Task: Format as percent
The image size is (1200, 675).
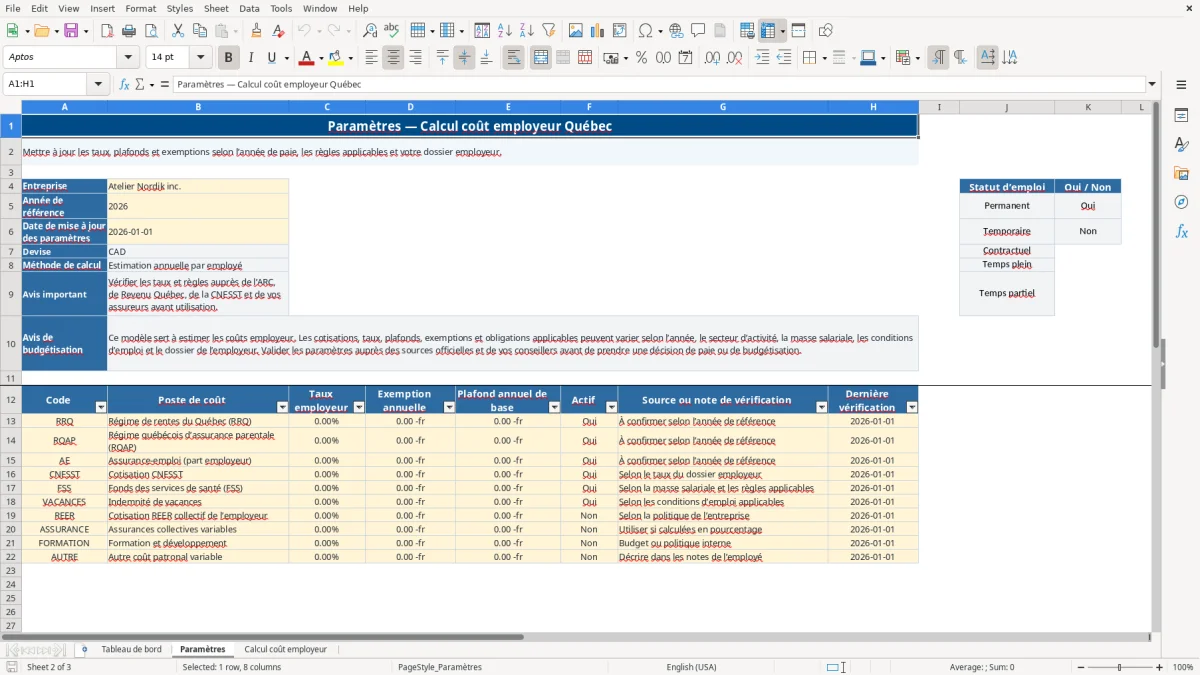Action: [x=641, y=58]
